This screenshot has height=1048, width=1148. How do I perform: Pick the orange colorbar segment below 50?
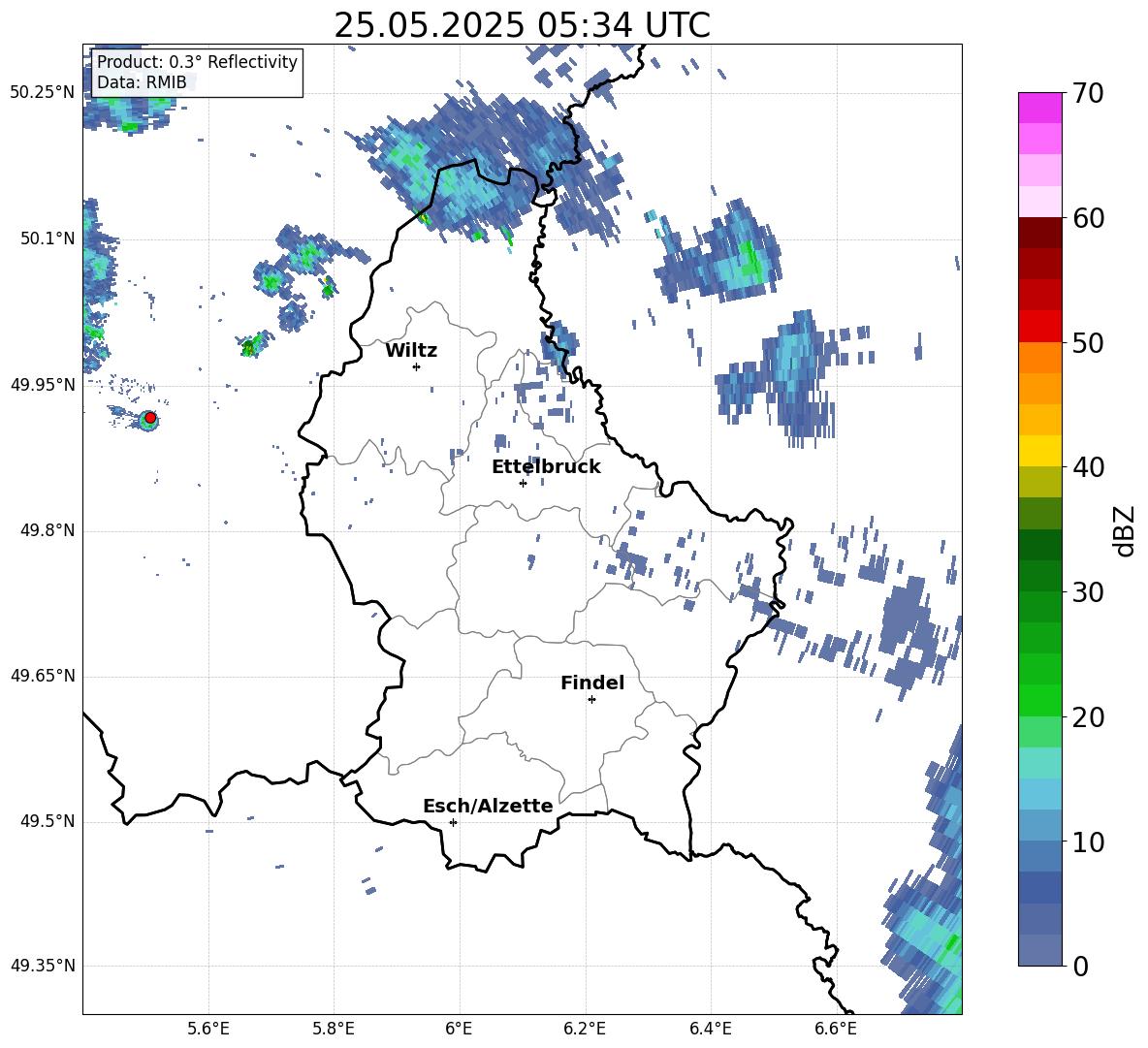[1039, 358]
